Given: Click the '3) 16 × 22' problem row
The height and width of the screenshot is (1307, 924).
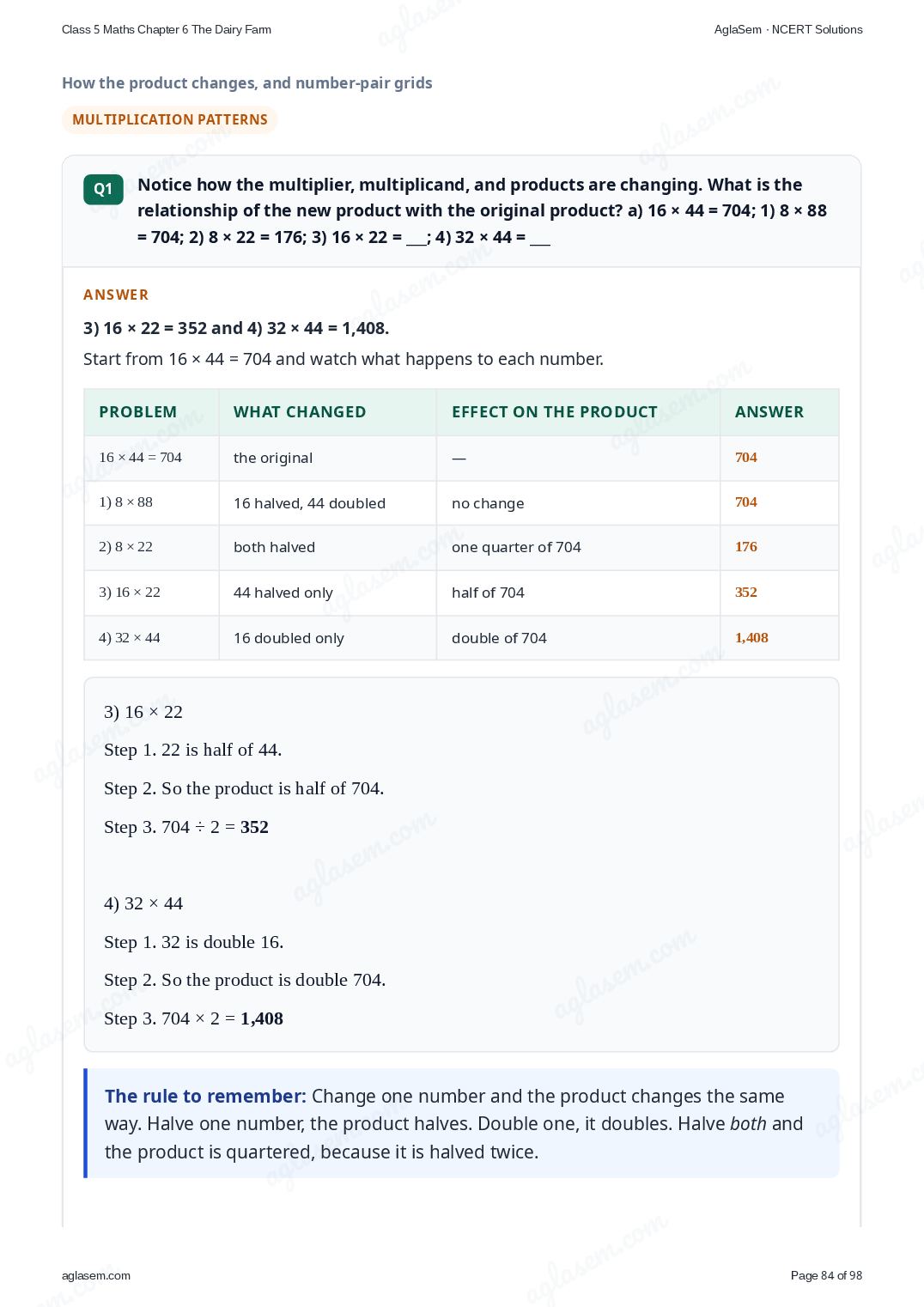Looking at the screenshot, I should coord(461,593).
